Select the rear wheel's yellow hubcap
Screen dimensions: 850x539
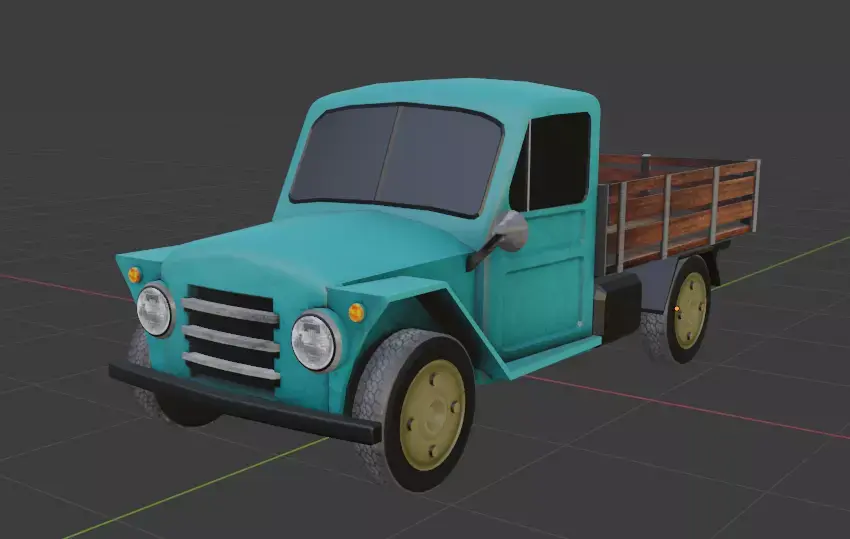click(690, 310)
